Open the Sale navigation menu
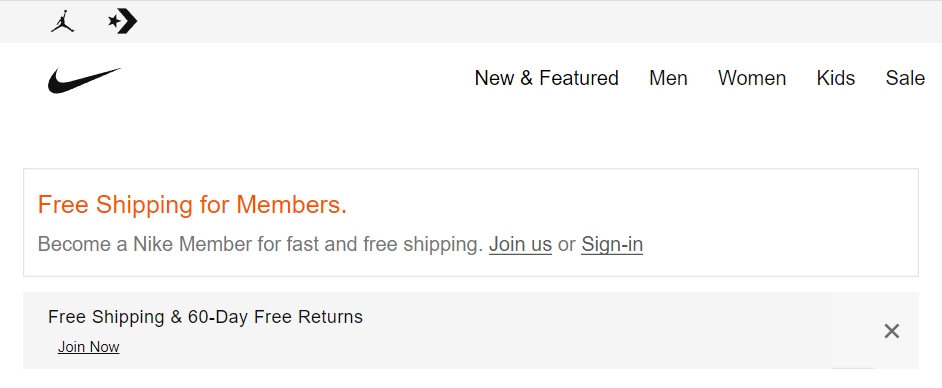 pos(905,78)
